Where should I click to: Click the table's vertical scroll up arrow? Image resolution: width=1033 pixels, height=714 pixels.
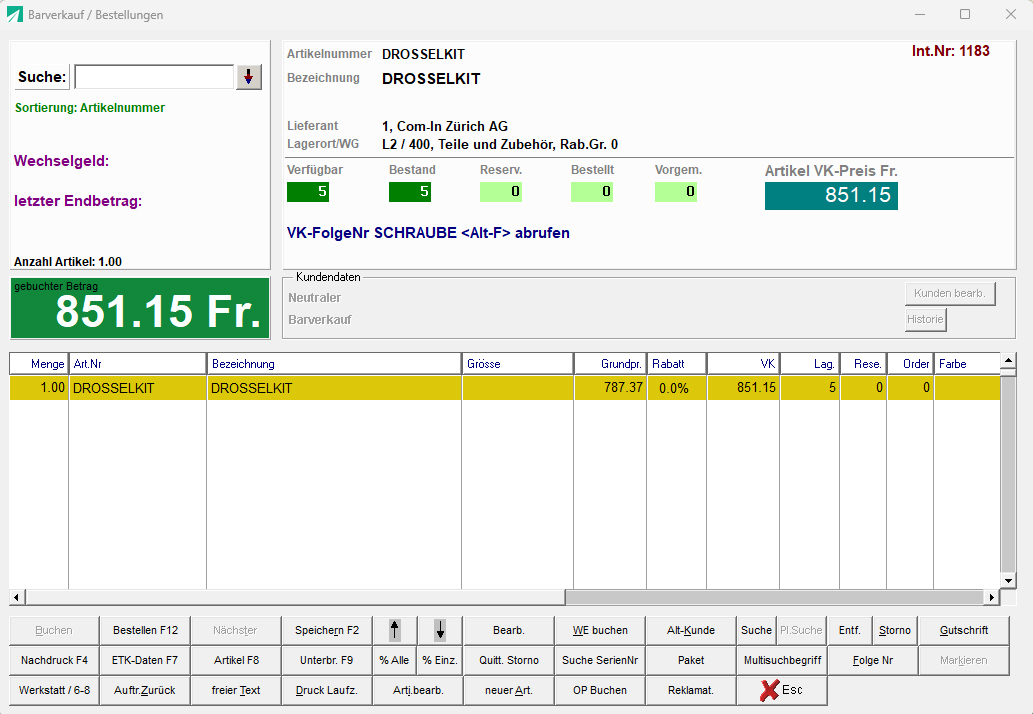point(1008,360)
